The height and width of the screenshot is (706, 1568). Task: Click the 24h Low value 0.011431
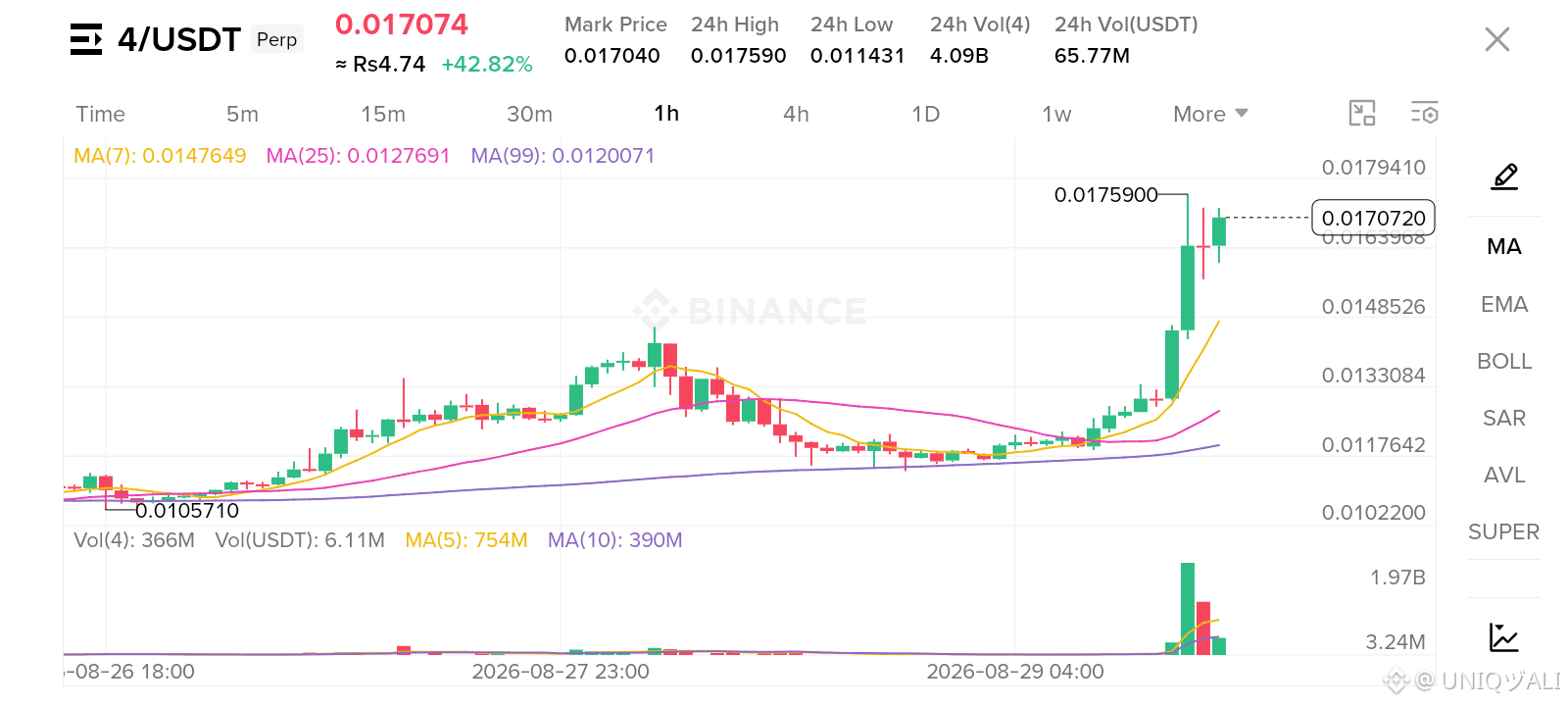857,56
